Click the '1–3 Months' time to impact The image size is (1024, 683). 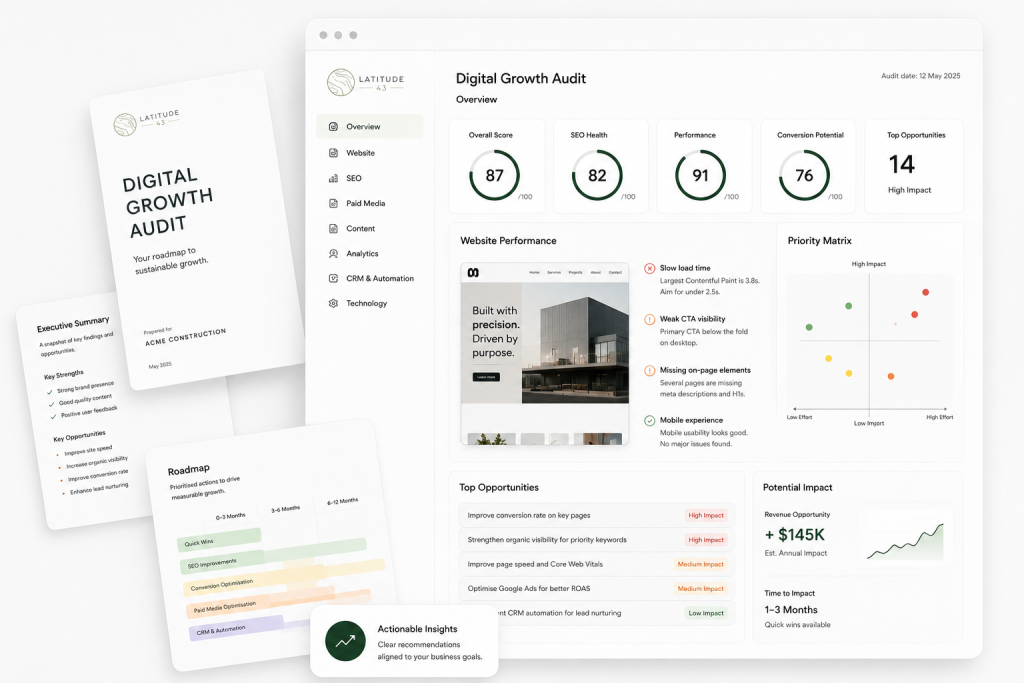click(791, 610)
